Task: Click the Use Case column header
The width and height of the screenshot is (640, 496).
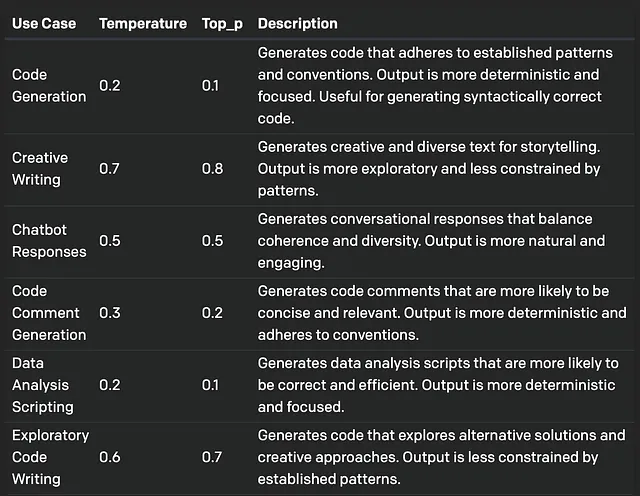Action: coord(44,24)
